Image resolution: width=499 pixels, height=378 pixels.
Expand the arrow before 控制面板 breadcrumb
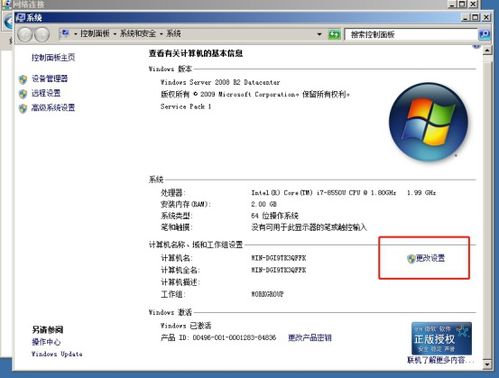click(75, 34)
